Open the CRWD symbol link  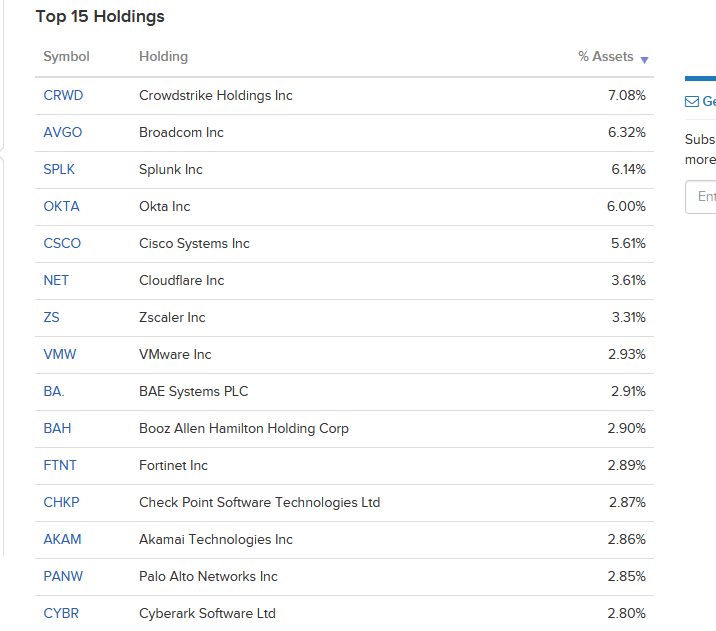tap(63, 95)
